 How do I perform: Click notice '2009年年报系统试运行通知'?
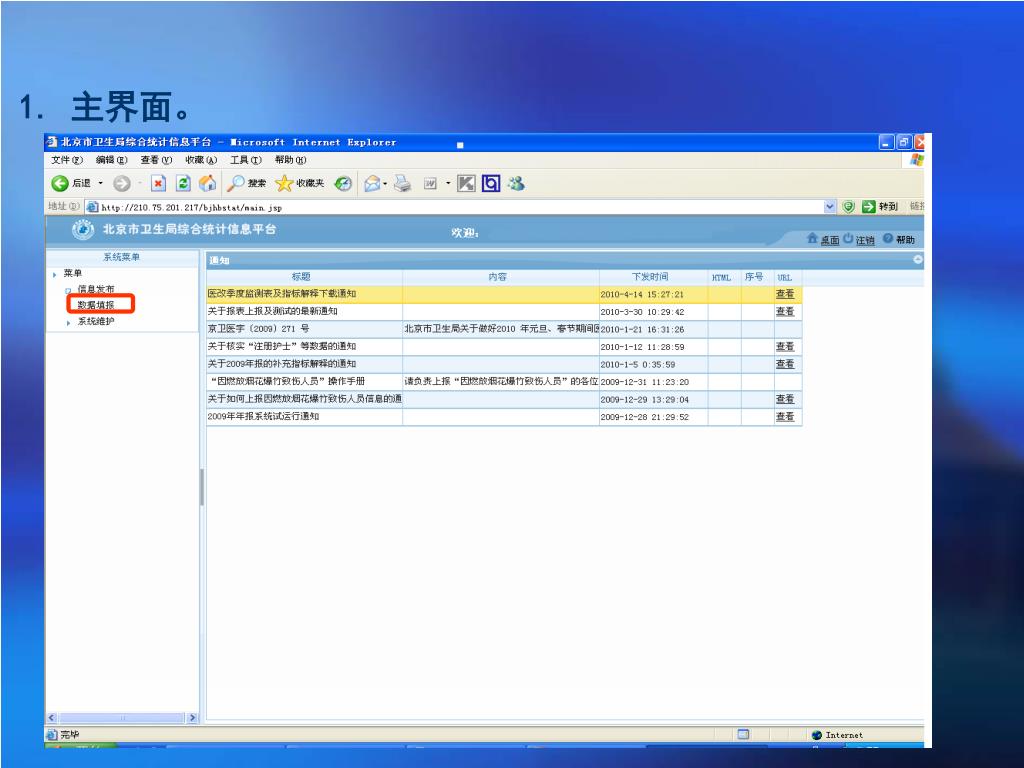click(263, 417)
